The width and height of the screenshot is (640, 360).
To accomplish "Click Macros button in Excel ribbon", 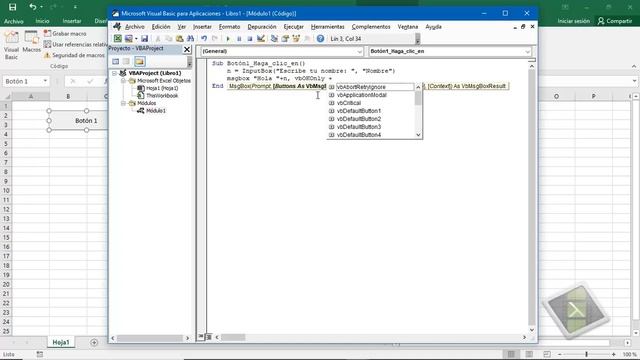I will click(31, 42).
